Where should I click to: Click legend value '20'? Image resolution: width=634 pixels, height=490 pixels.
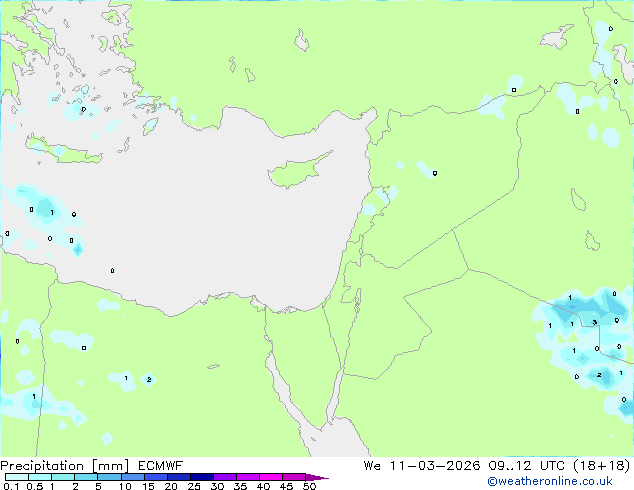click(x=171, y=486)
